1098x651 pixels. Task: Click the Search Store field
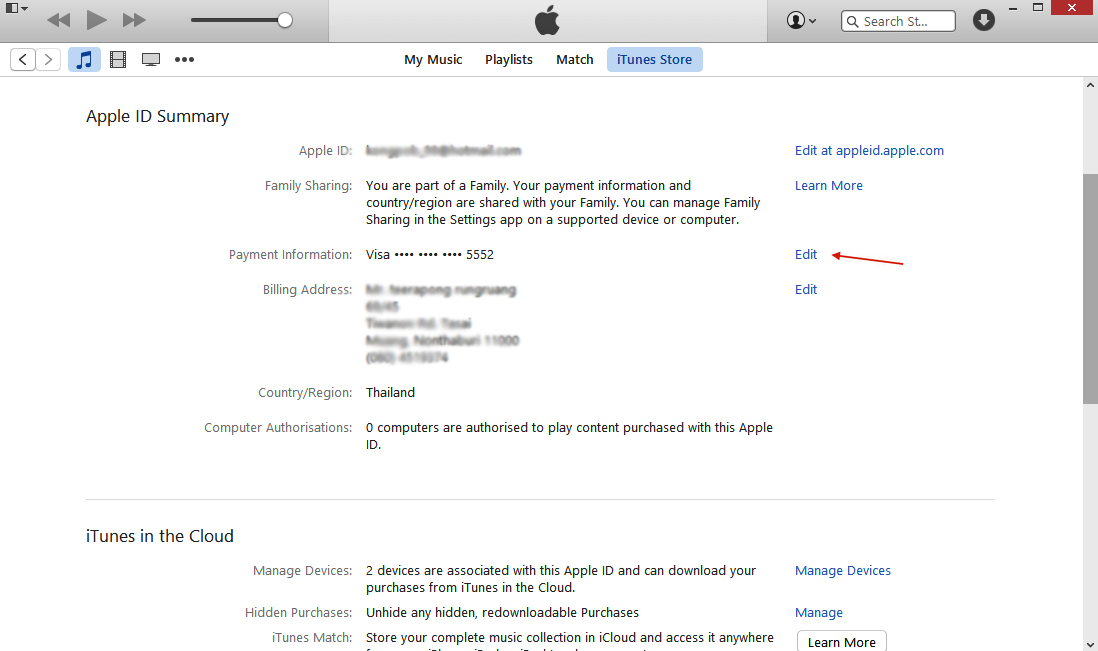point(898,21)
